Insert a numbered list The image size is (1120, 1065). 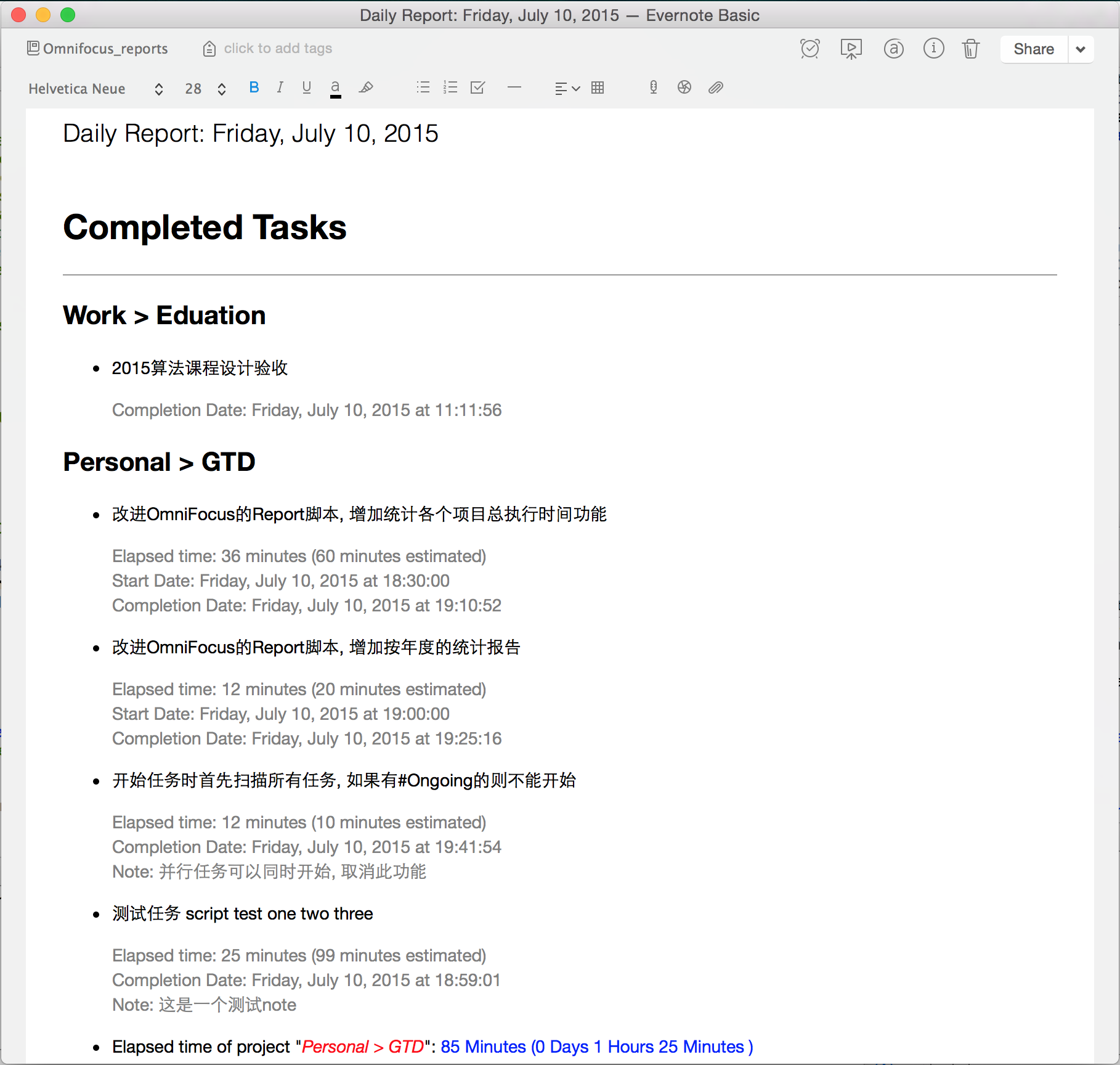450,88
